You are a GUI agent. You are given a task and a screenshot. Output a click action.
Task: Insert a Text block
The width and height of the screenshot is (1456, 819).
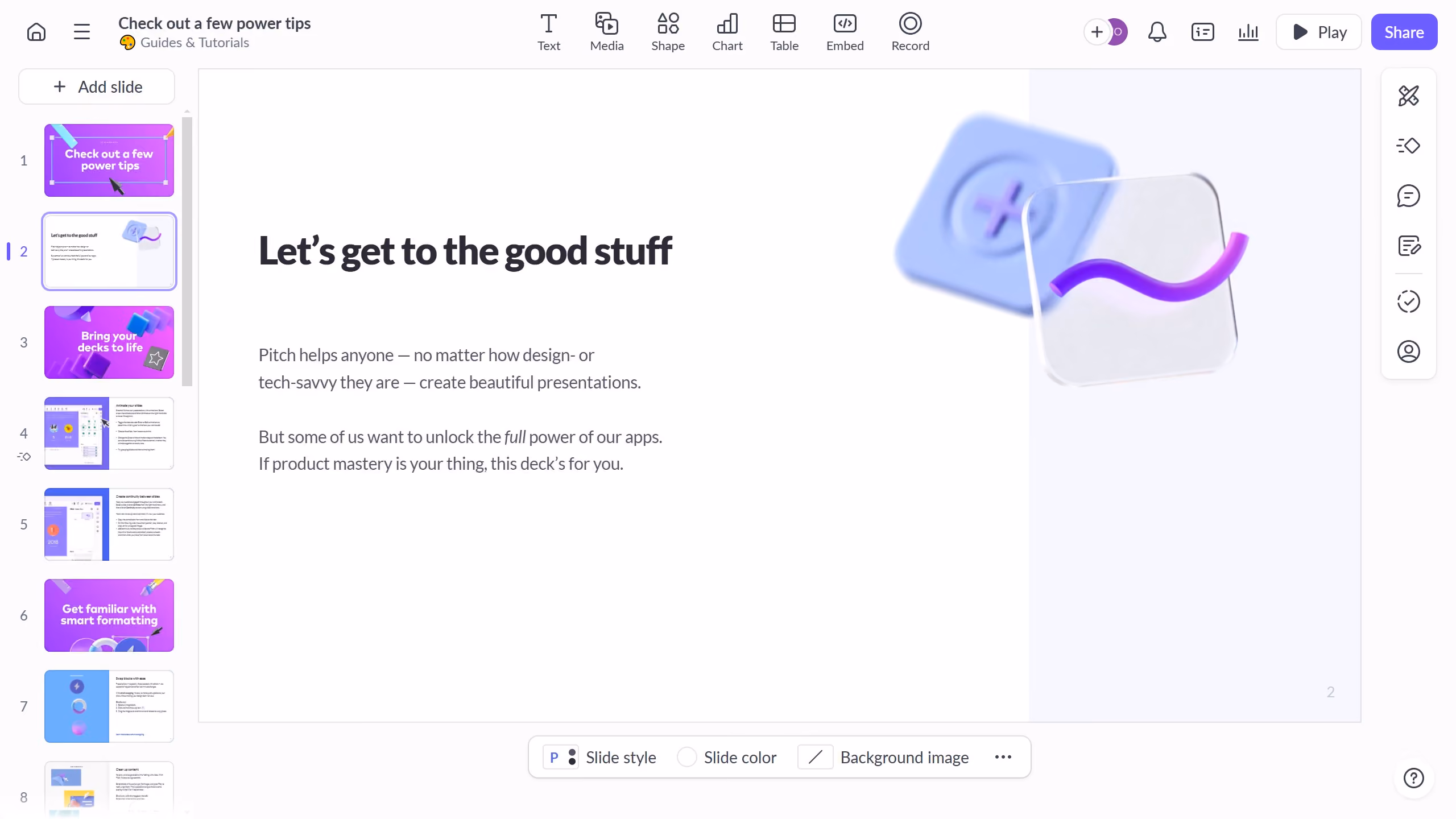pyautogui.click(x=548, y=32)
